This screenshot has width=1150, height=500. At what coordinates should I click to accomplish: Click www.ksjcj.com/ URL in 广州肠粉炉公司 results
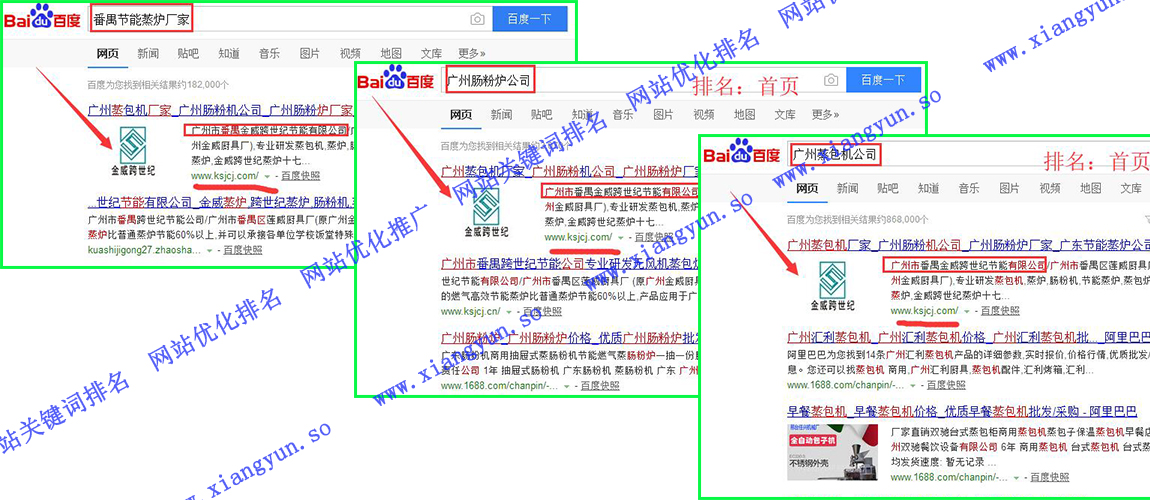coord(578,237)
